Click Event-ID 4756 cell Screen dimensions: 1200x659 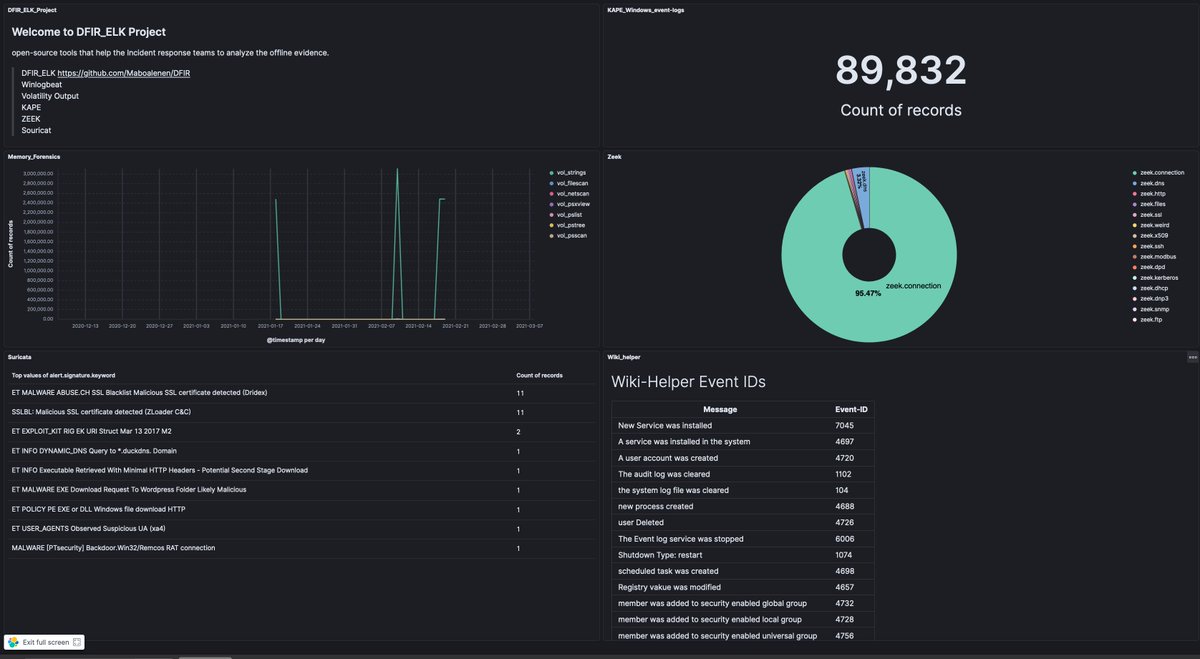pos(845,635)
